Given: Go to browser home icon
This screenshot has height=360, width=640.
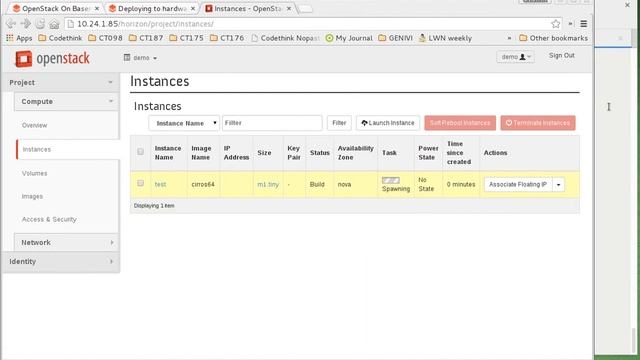Looking at the screenshot, I should coord(54,24).
